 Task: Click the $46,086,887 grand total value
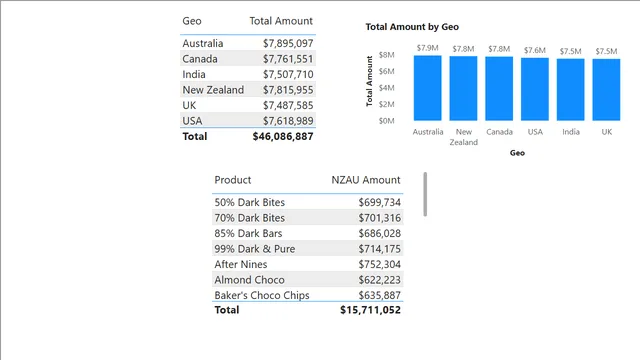click(283, 136)
